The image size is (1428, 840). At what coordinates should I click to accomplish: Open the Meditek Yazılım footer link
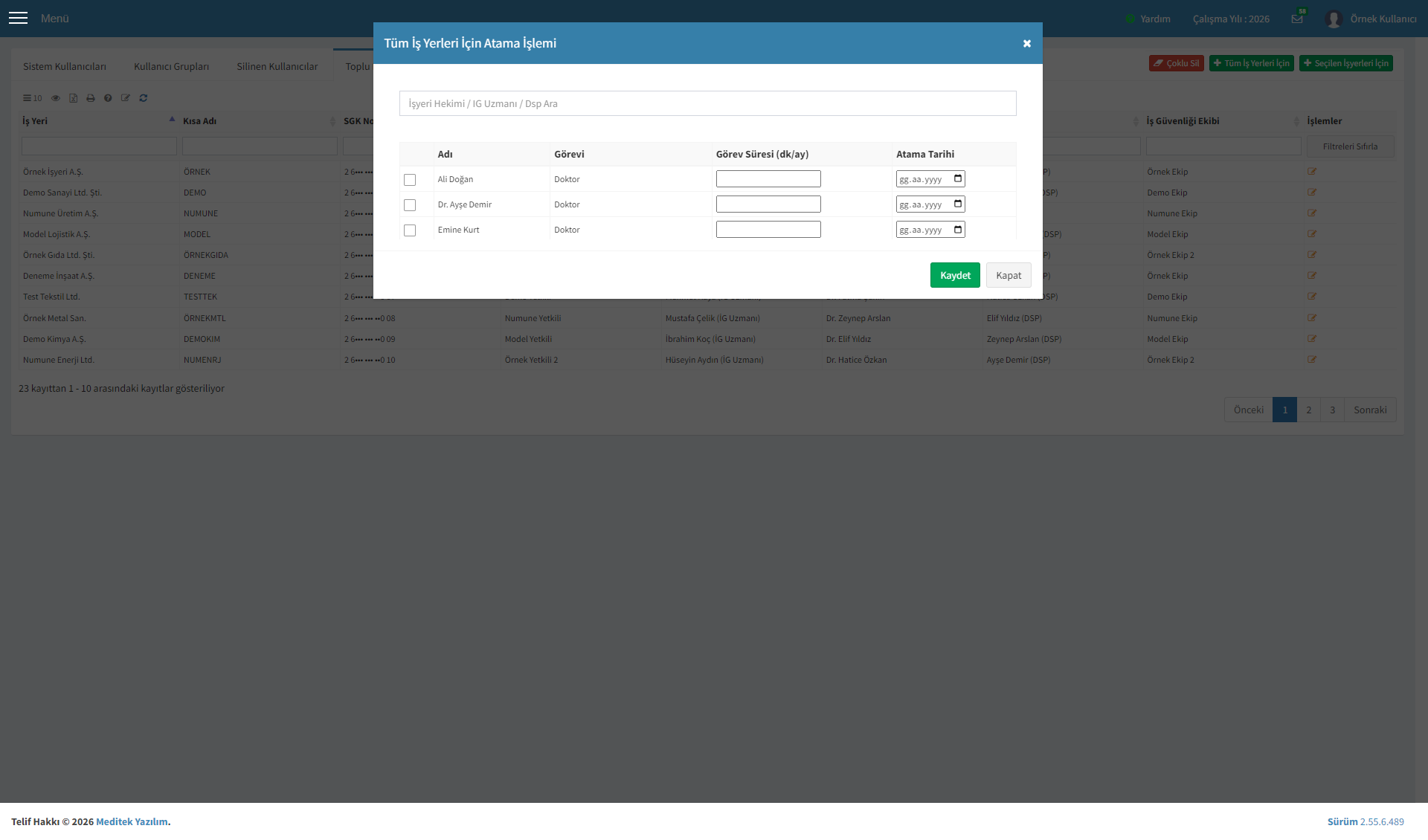[x=132, y=821]
